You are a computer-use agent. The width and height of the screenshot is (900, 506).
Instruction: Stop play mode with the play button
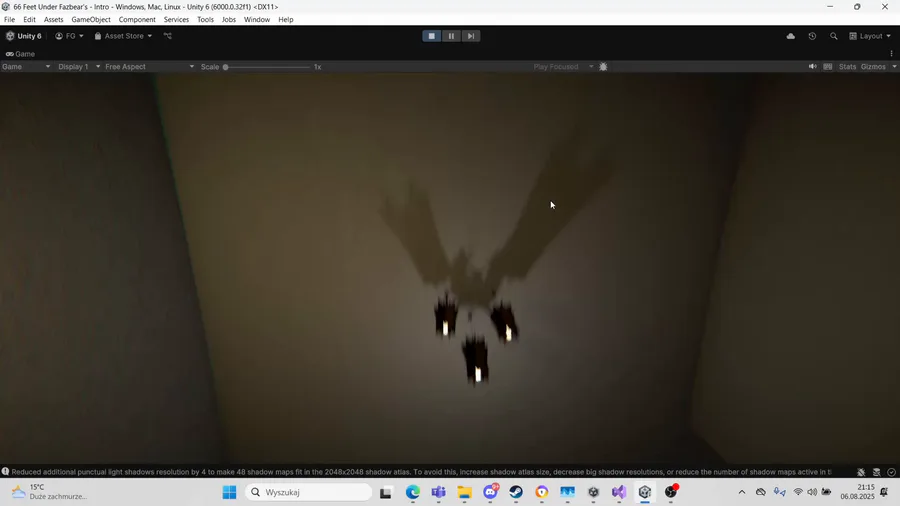coord(432,36)
